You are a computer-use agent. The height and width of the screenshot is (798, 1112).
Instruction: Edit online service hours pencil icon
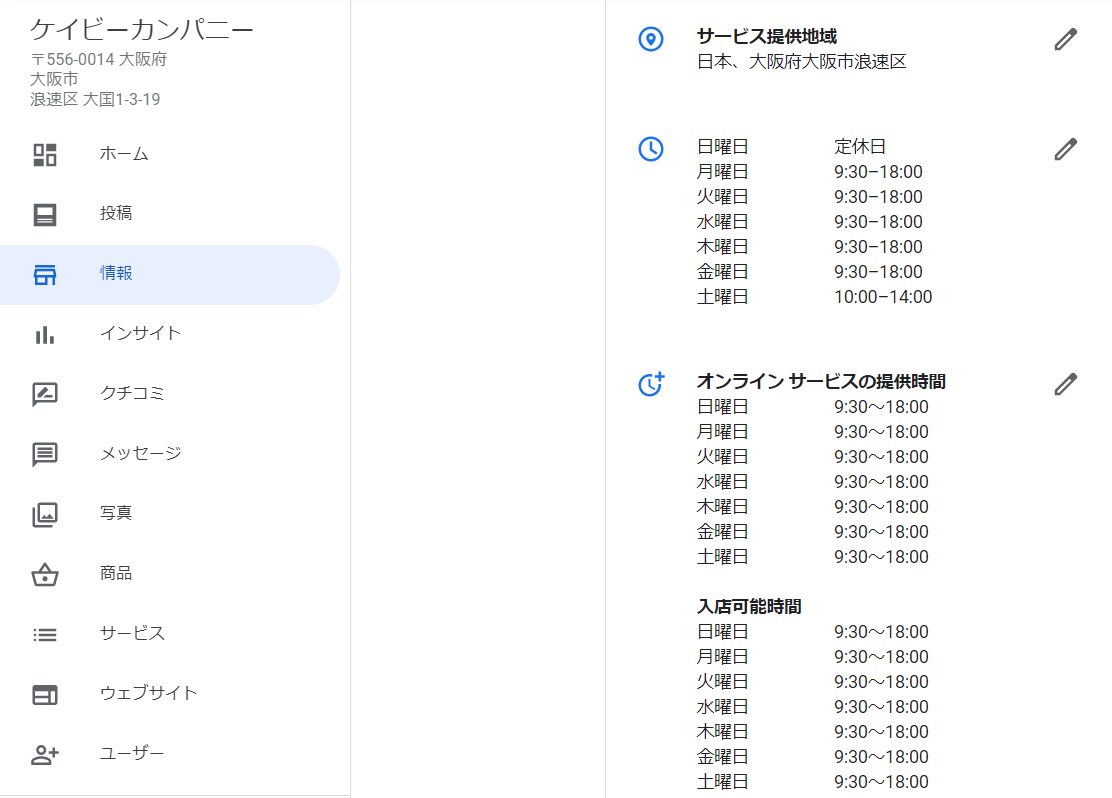click(x=1065, y=384)
